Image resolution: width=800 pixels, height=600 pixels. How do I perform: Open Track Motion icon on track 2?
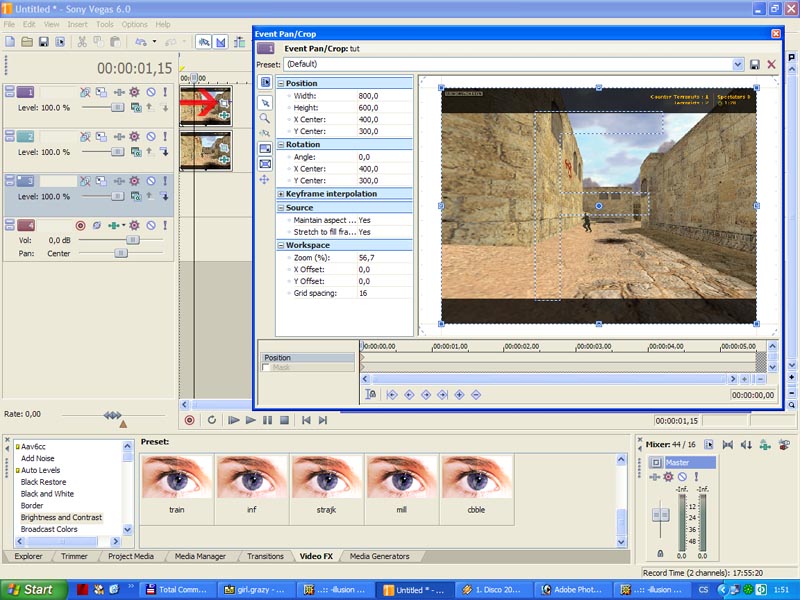click(102, 136)
